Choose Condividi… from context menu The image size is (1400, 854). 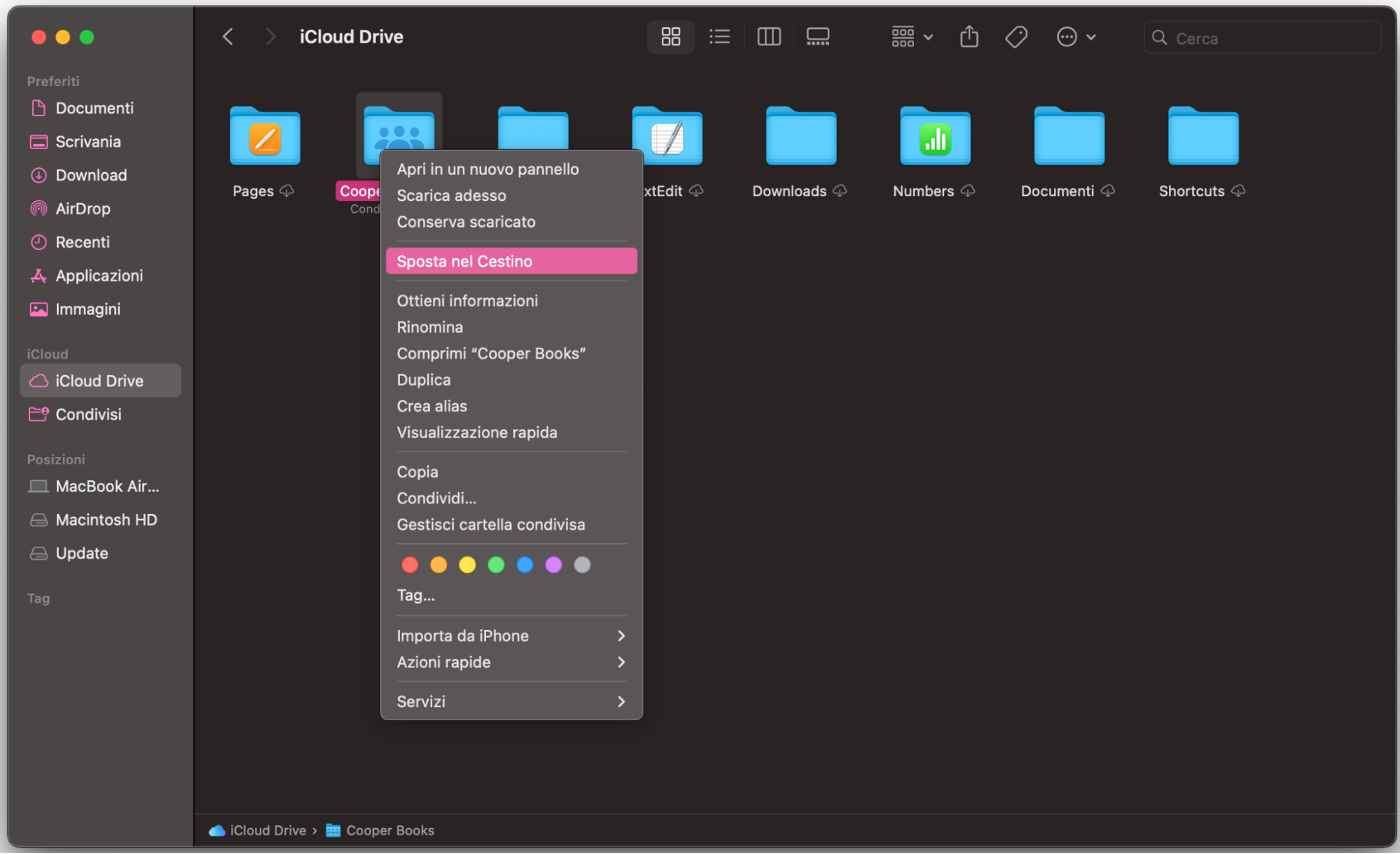[x=511, y=498]
